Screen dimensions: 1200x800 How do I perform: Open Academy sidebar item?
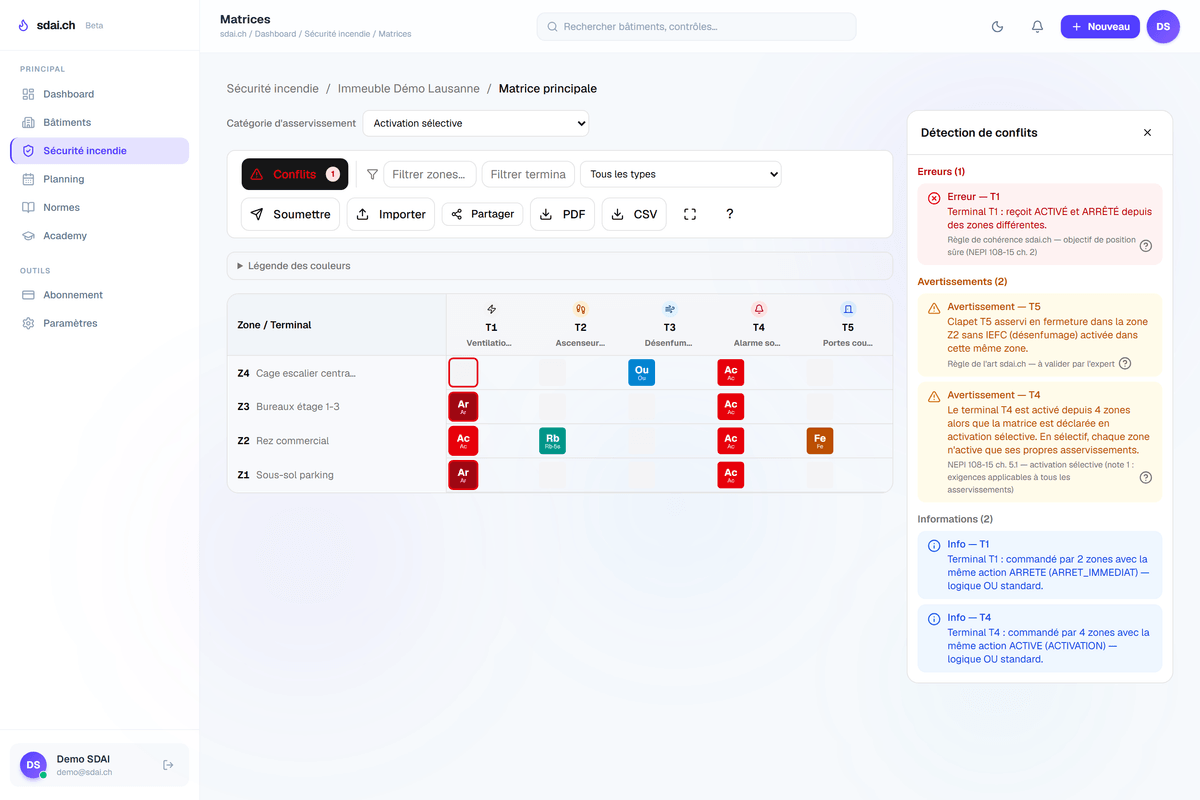click(x=99, y=236)
